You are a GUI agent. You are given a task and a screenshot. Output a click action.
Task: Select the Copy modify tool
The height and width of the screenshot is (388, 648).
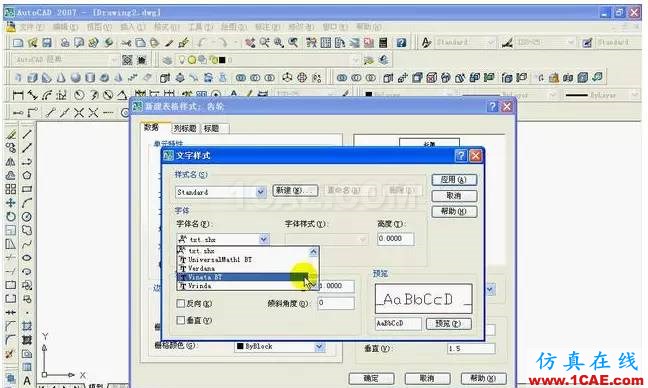click(11, 148)
